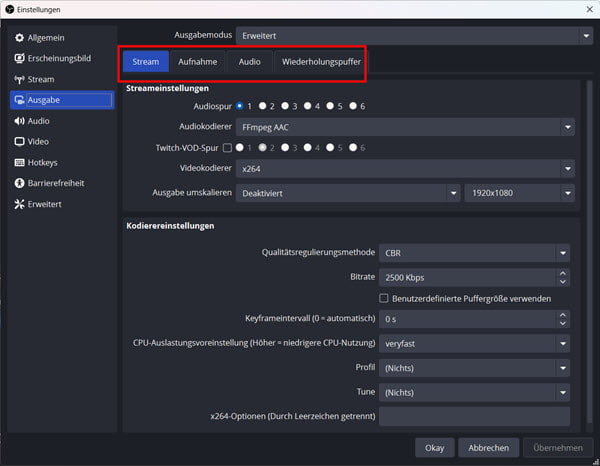600x466 pixels.
Task: Click the Erweitert tools icon in sidebar
Action: 19,204
